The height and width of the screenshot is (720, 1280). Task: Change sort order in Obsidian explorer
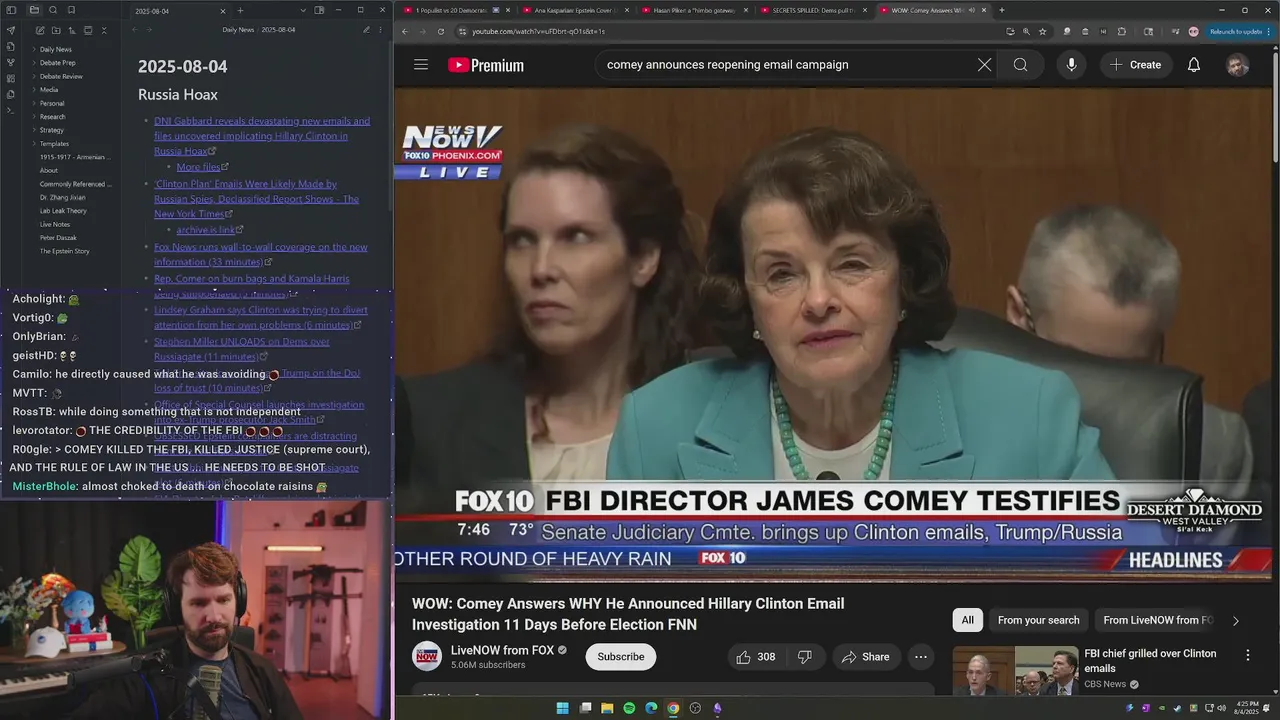(70, 30)
